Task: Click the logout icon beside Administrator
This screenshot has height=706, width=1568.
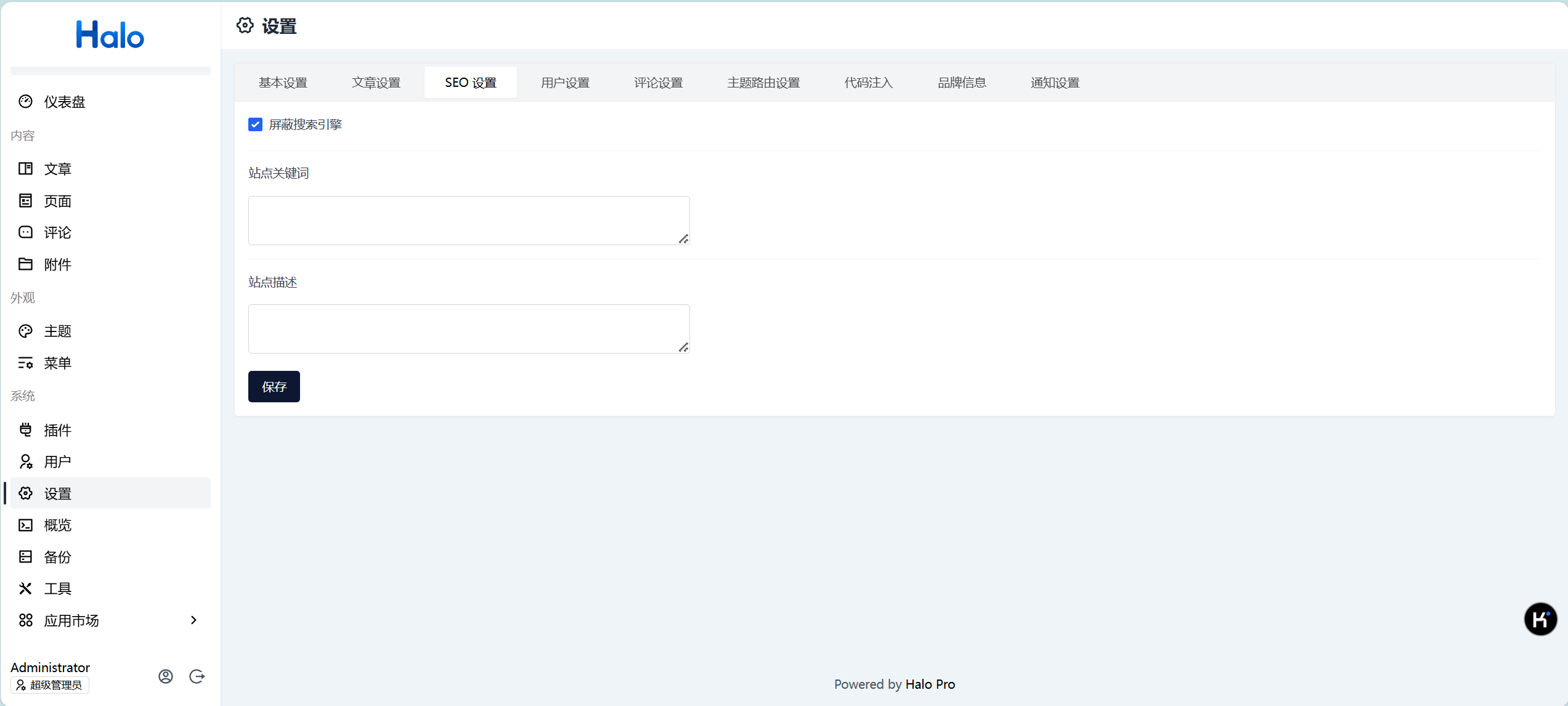Action: [x=197, y=676]
